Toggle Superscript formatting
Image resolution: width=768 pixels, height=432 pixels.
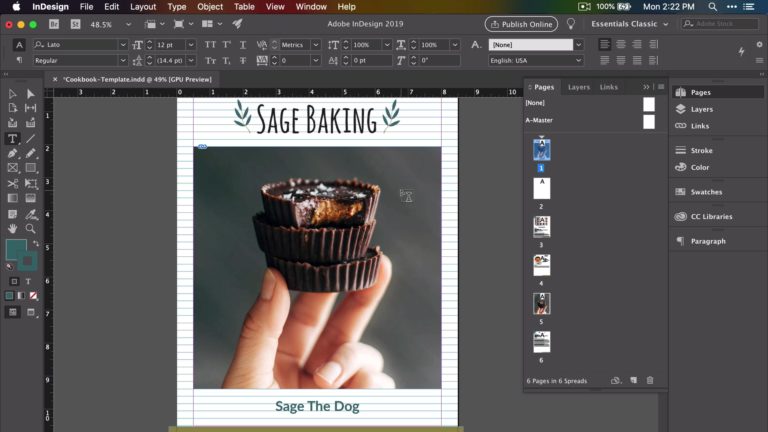coord(226,45)
